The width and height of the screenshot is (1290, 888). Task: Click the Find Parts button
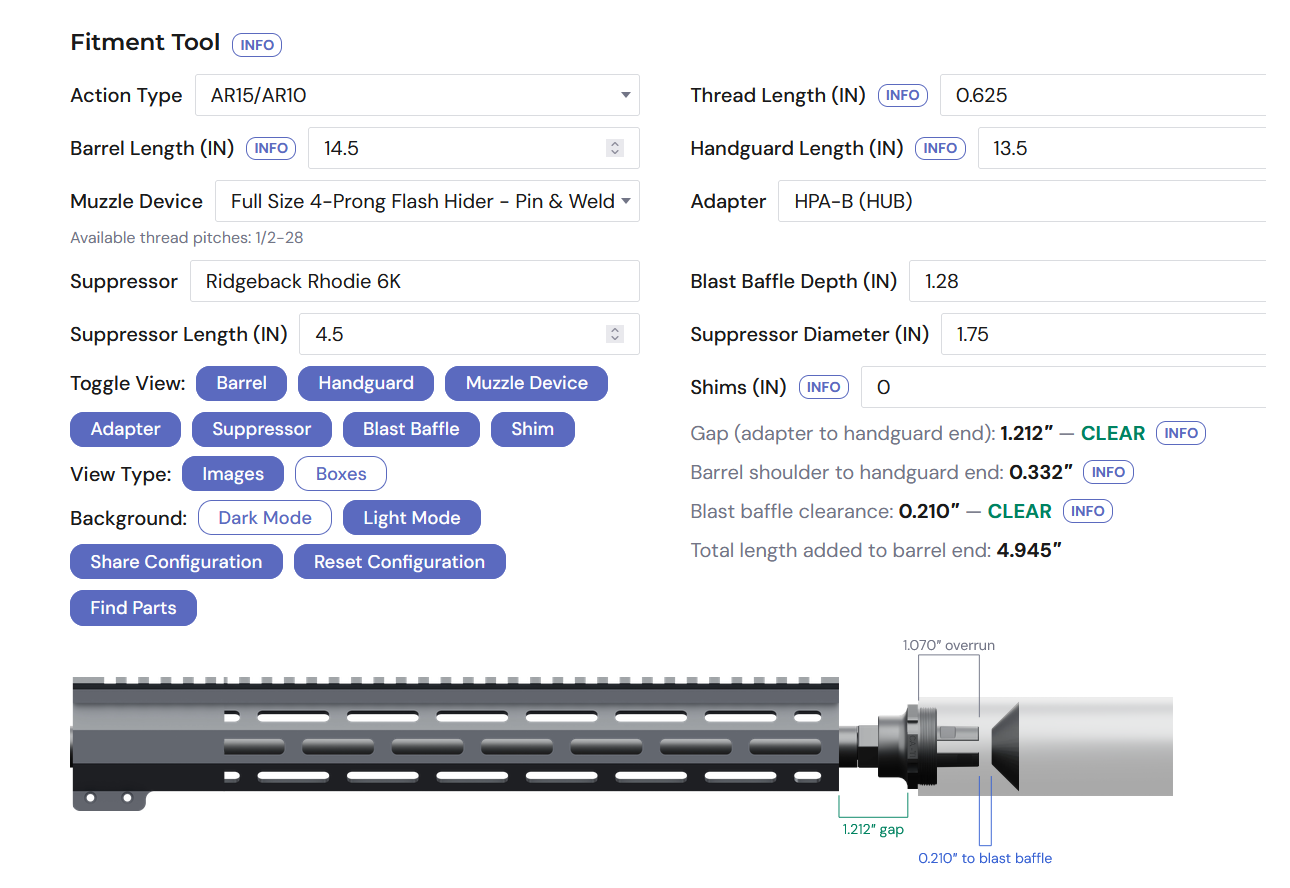point(133,608)
